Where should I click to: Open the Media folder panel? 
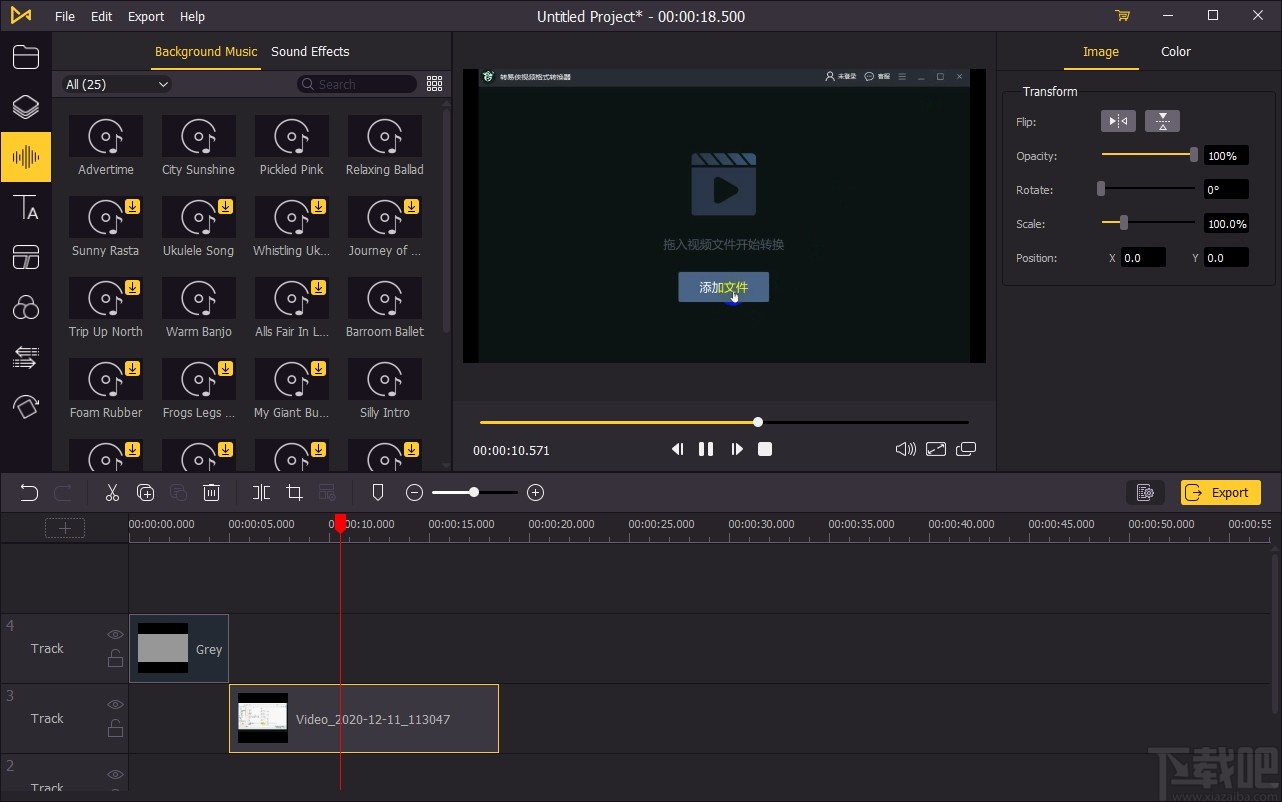(26, 57)
